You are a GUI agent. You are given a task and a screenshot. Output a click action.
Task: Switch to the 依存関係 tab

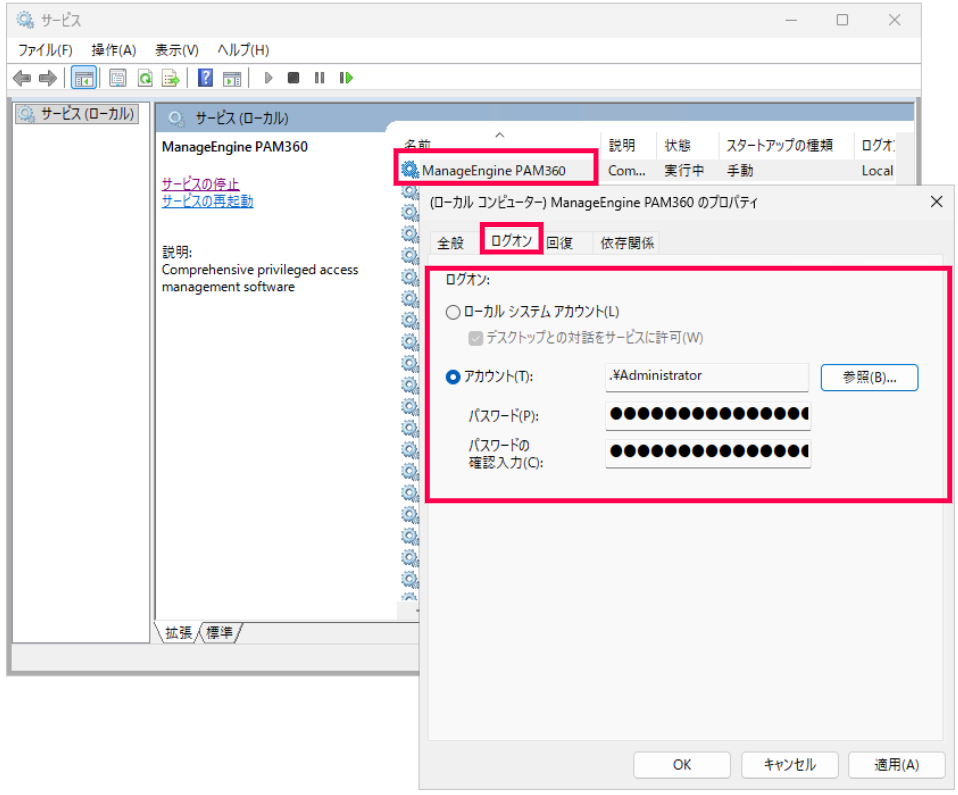(x=627, y=243)
